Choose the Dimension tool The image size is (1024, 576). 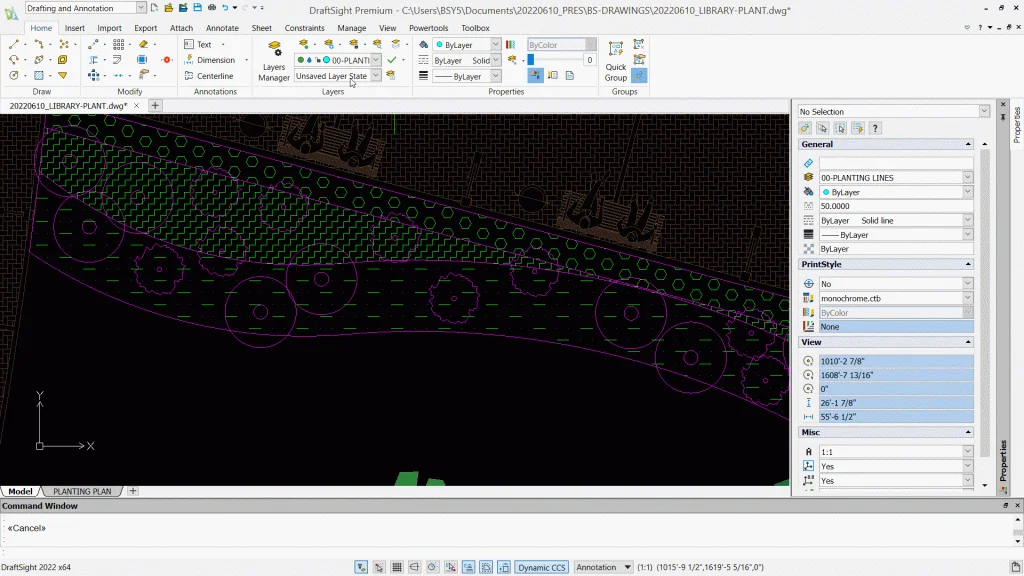coord(215,60)
